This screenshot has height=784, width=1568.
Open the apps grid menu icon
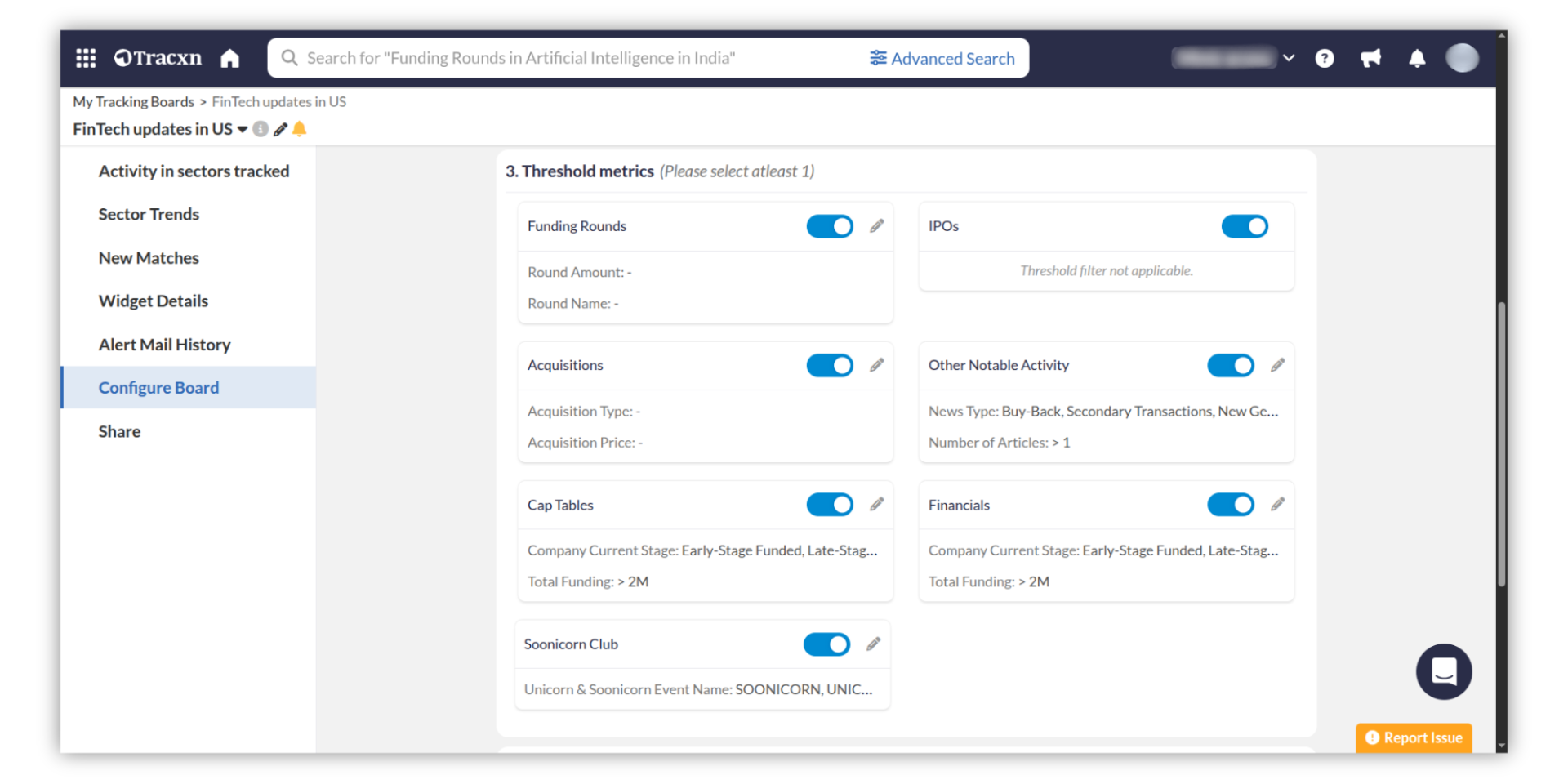point(86,58)
